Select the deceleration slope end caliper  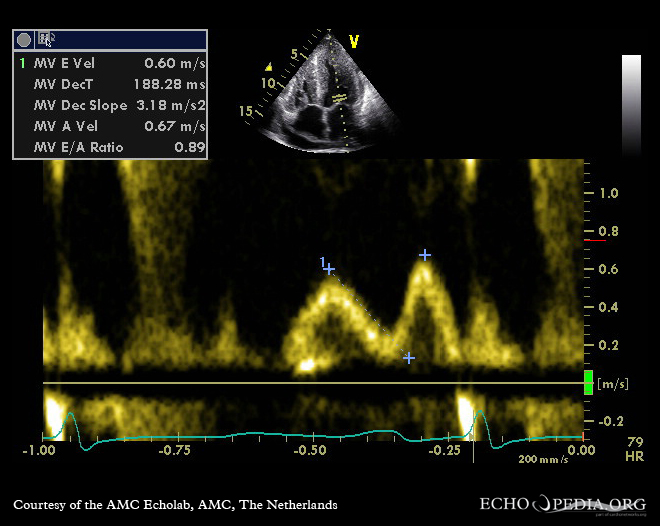click(408, 357)
